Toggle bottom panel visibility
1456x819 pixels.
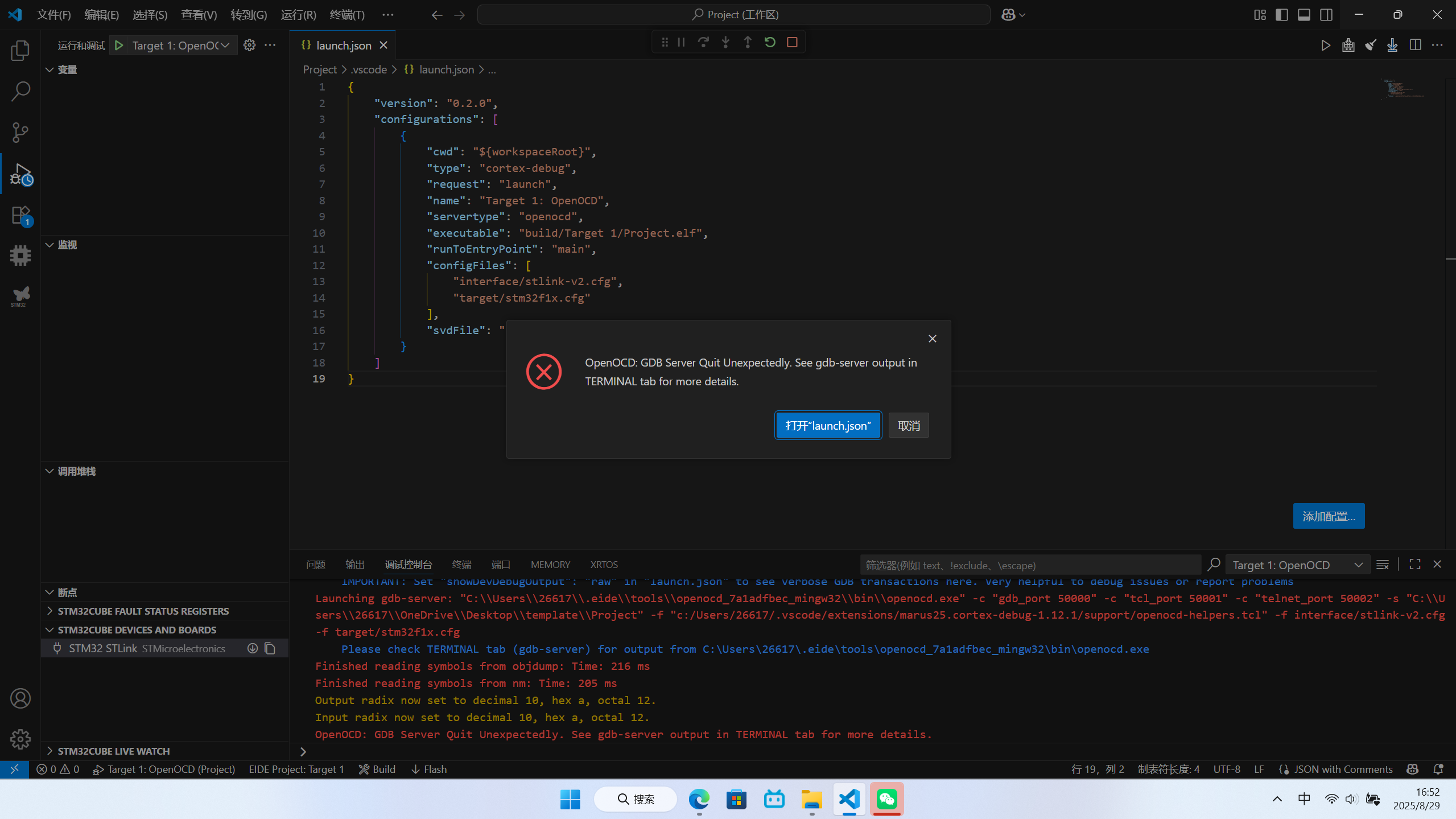1304,15
